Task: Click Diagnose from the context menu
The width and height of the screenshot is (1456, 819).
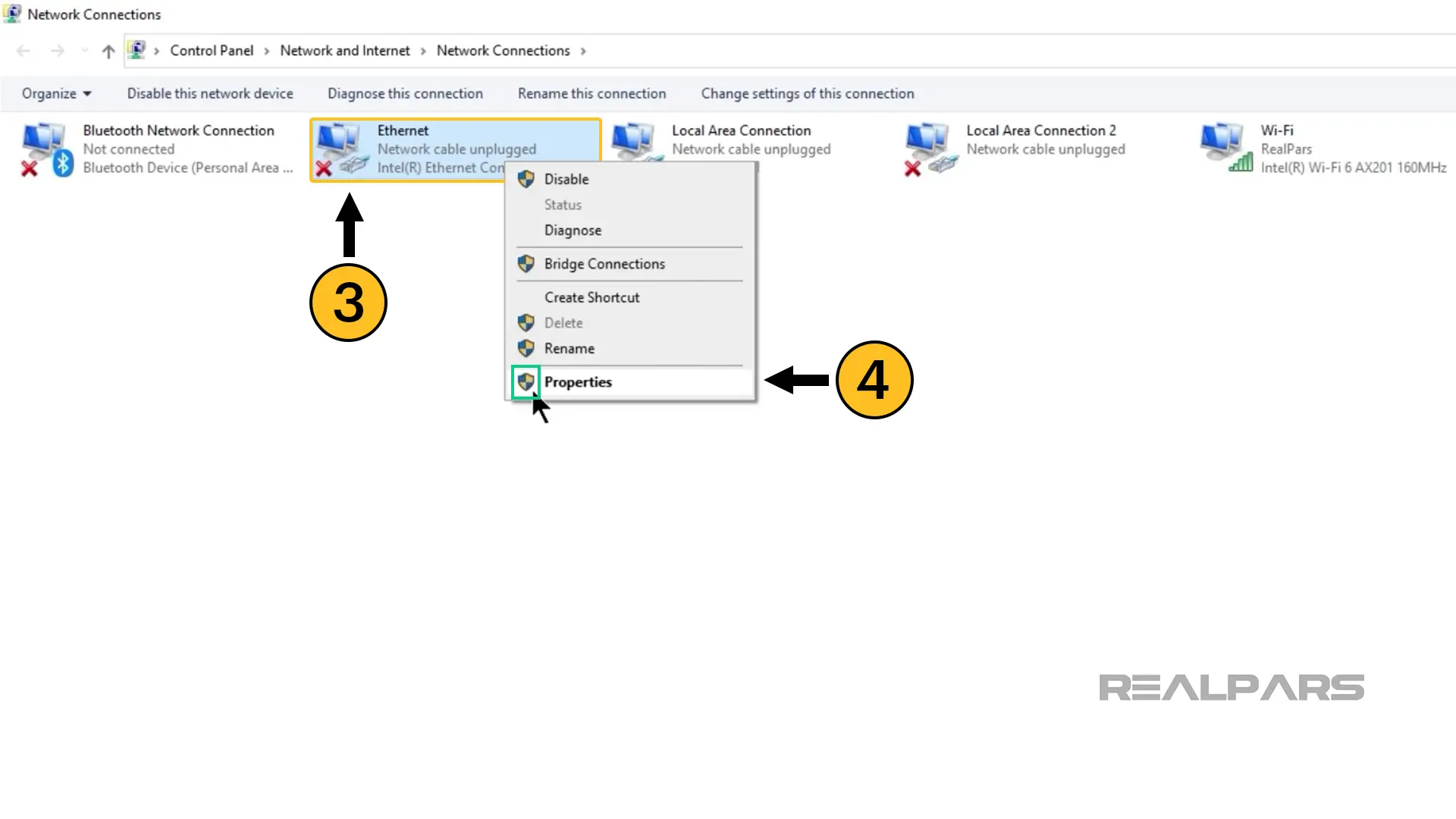Action: click(572, 230)
